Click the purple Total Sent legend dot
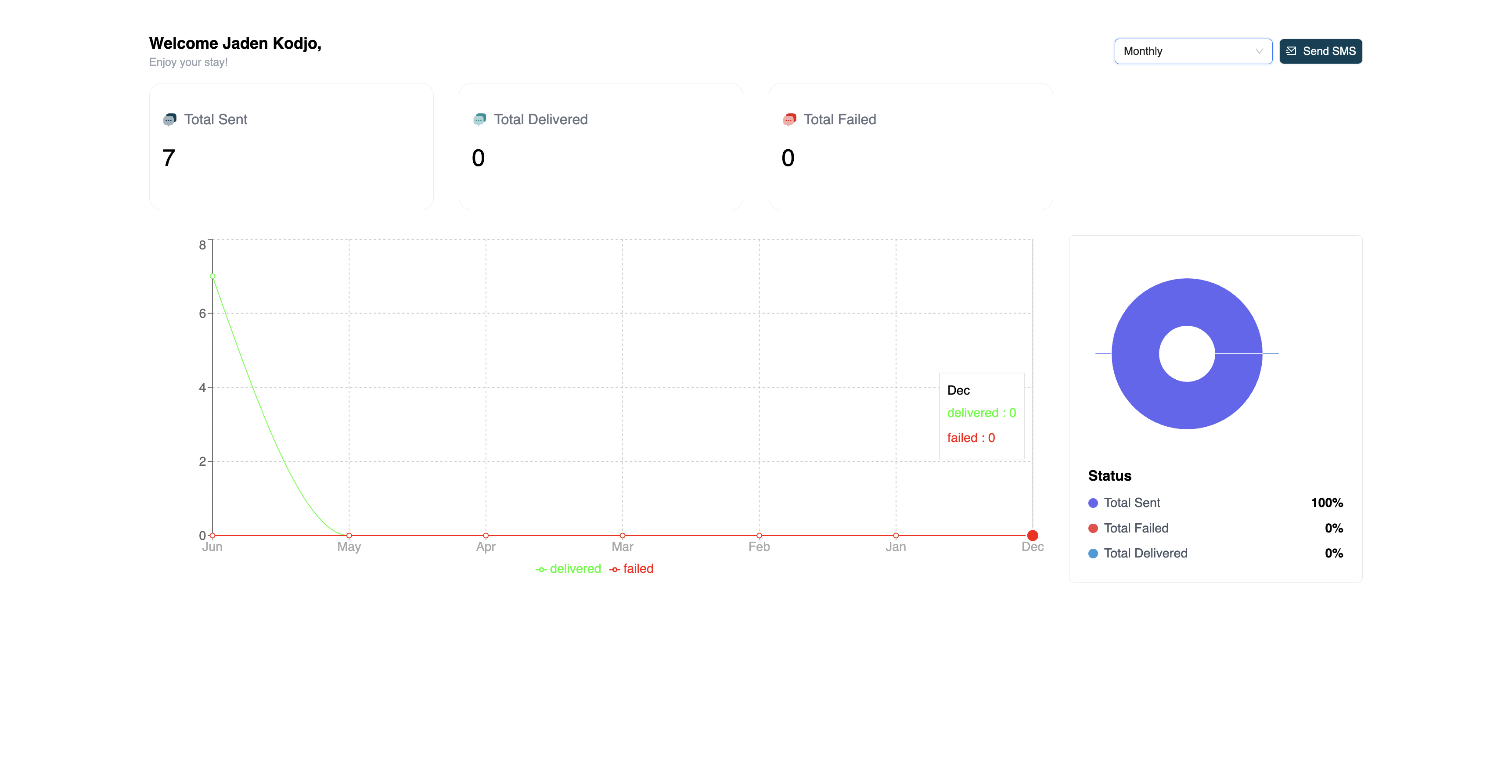This screenshot has height=784, width=1512. click(x=1093, y=503)
